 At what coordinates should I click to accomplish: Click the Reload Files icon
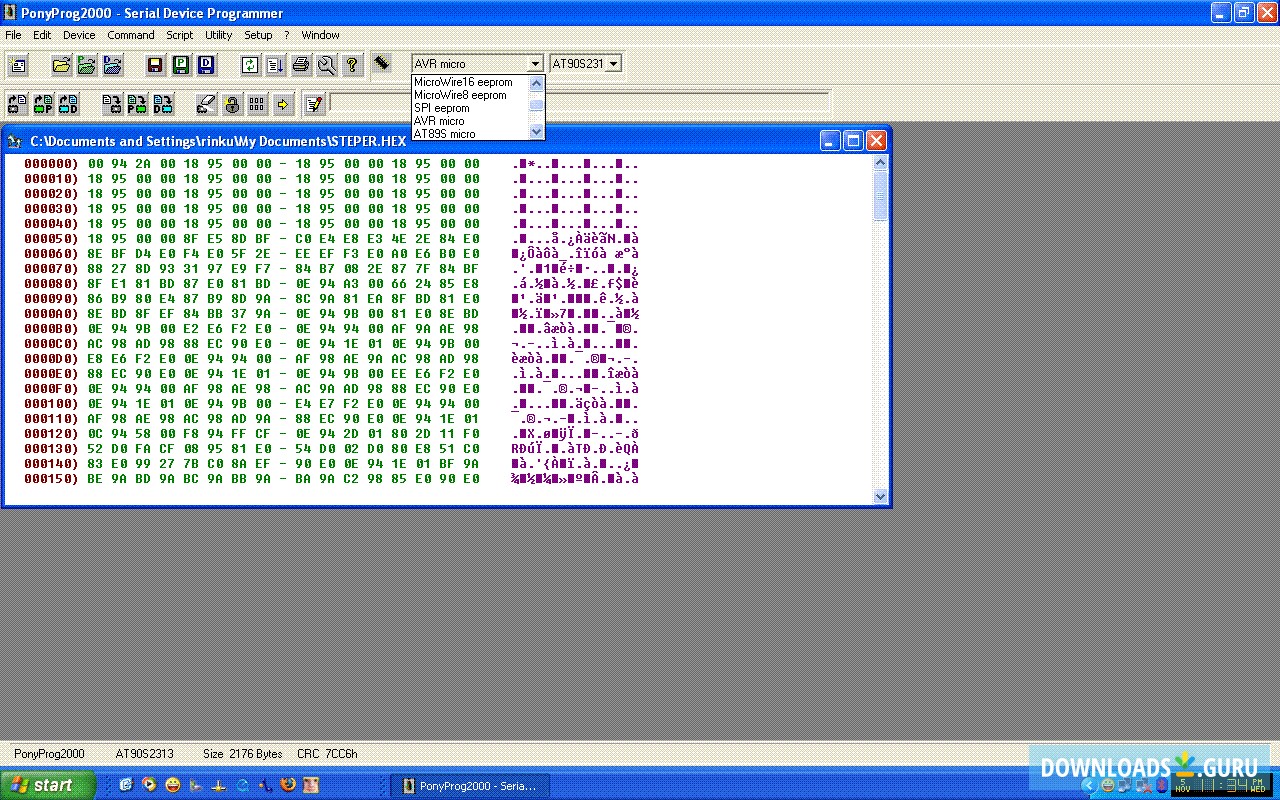tap(250, 66)
